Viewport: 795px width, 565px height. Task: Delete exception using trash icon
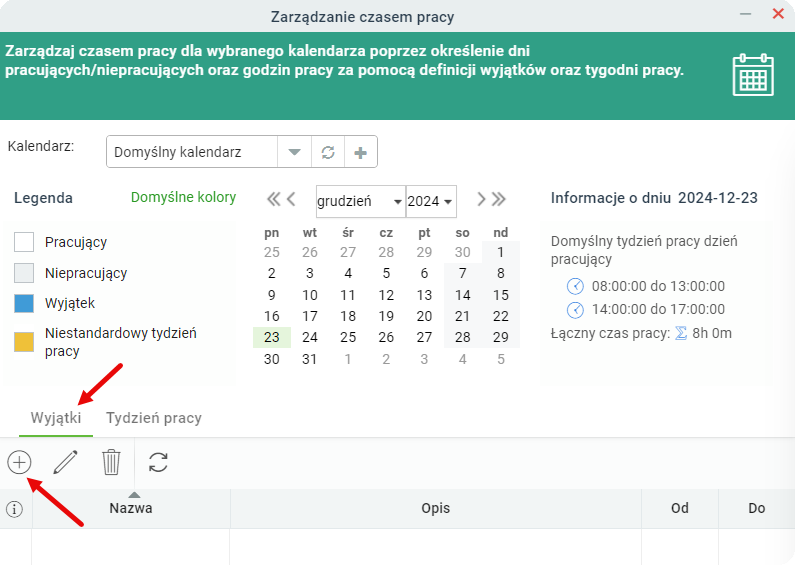[111, 462]
